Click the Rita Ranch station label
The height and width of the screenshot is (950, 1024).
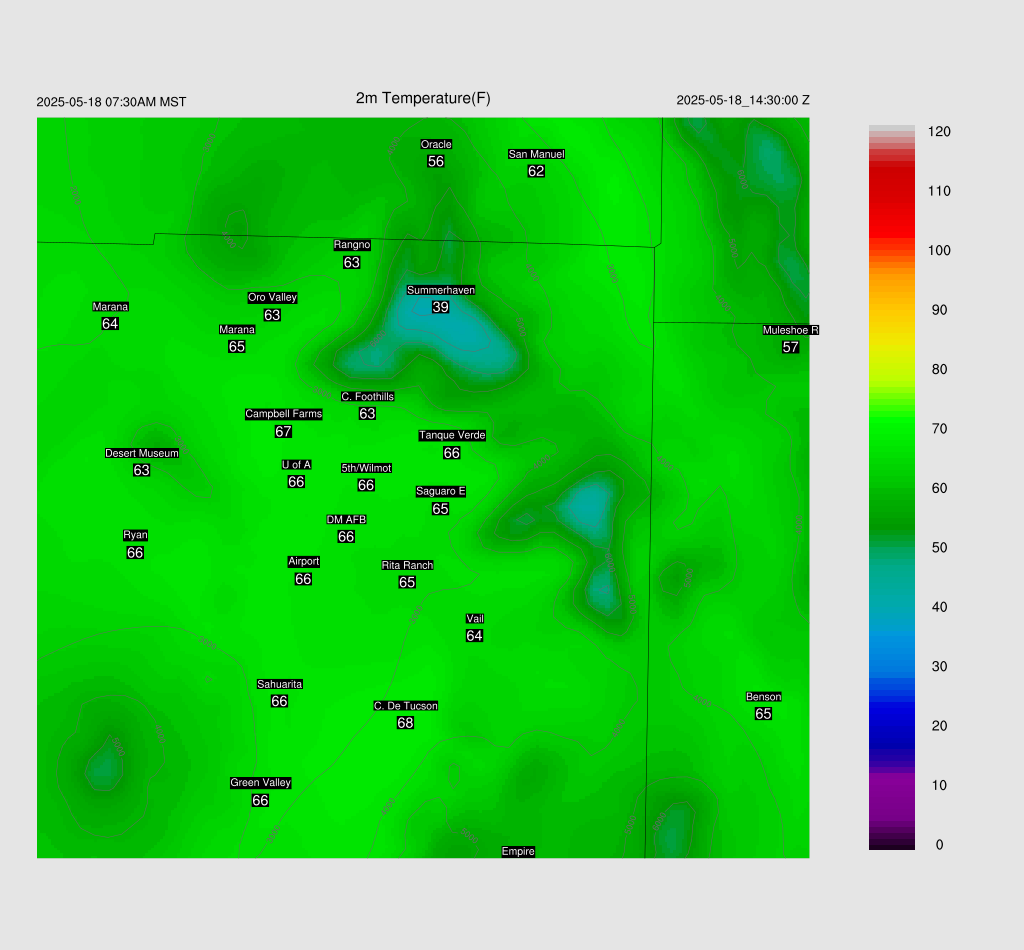pos(408,565)
